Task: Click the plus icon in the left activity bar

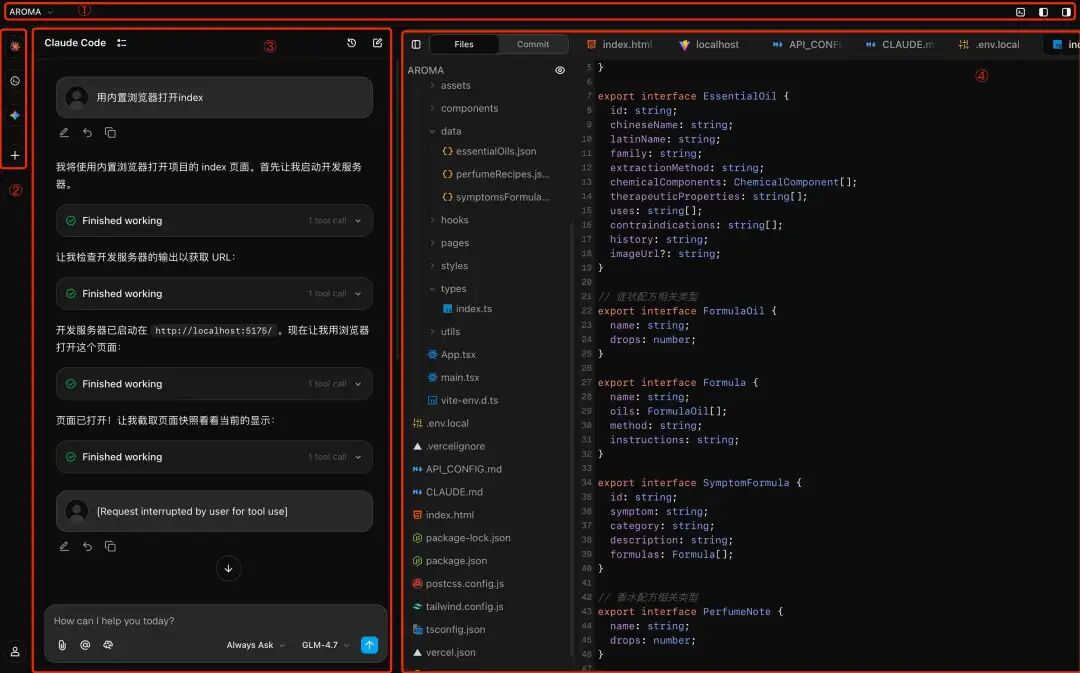Action: point(14,155)
